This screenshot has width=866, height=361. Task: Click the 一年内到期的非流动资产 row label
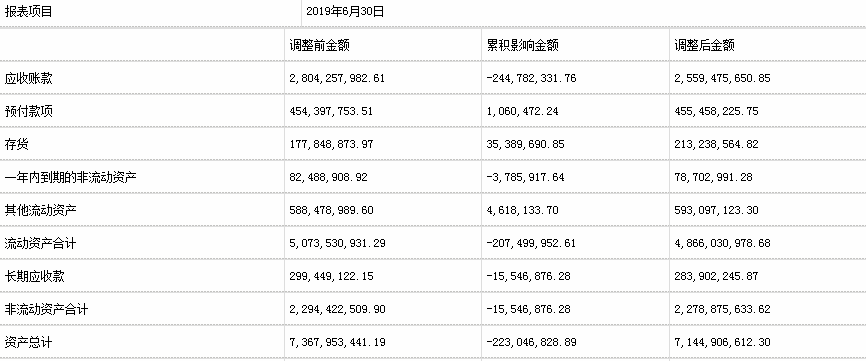pyautogui.click(x=70, y=177)
